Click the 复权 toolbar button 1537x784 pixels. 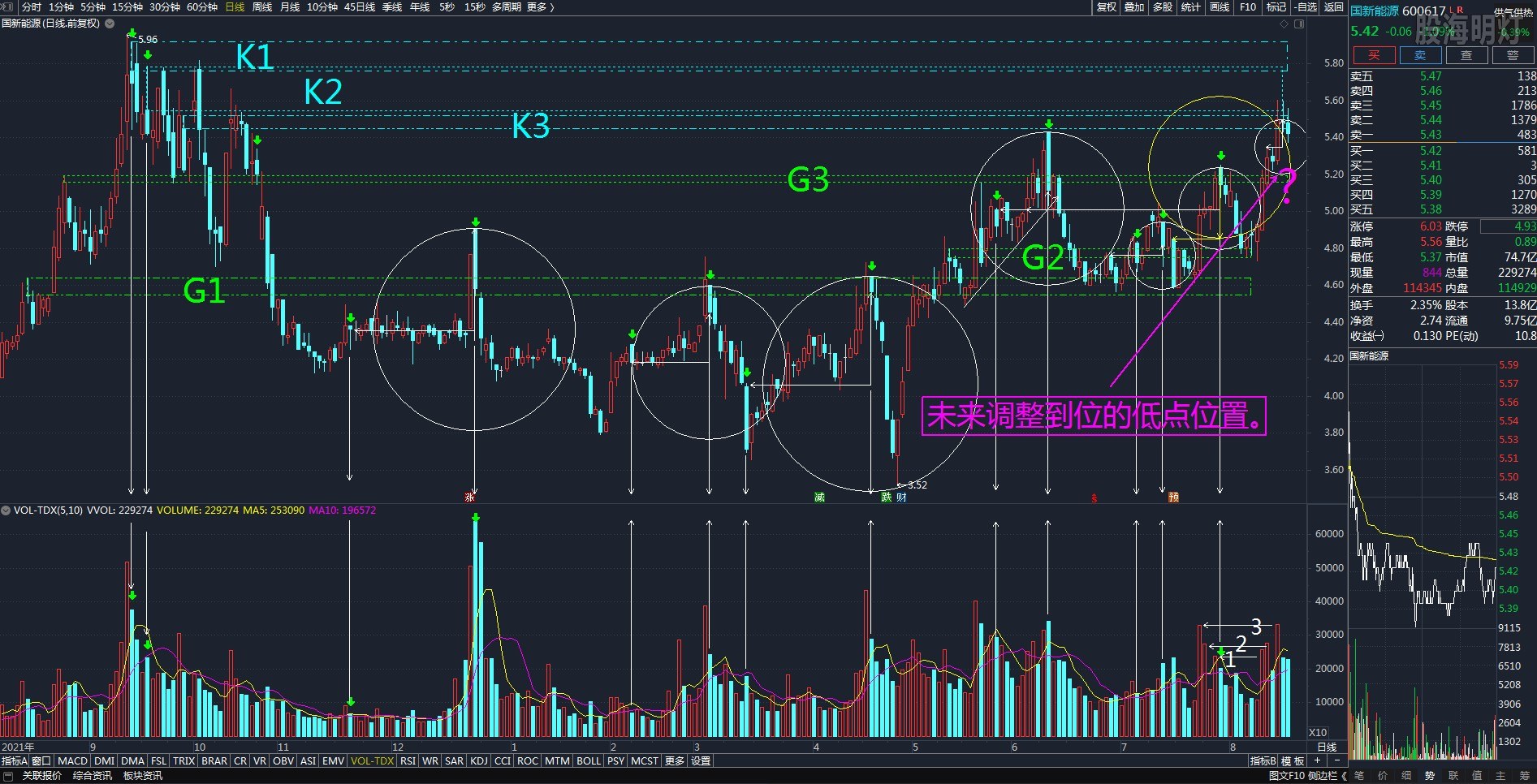click(x=1107, y=6)
